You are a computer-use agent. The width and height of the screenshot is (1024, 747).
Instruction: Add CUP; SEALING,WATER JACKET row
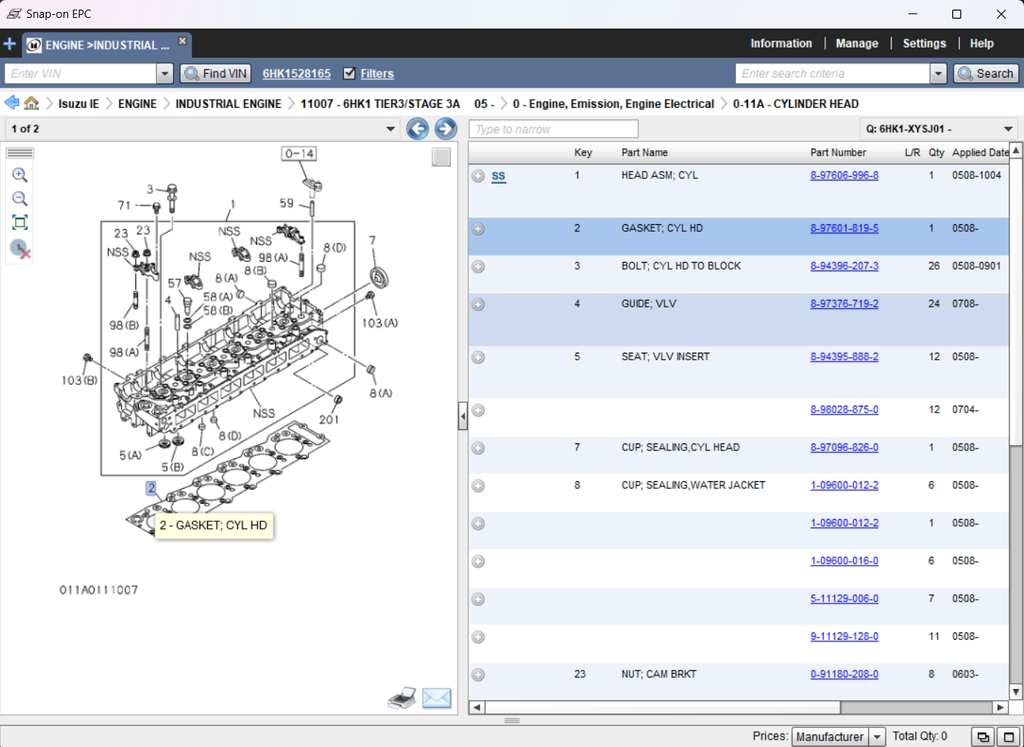pos(478,486)
